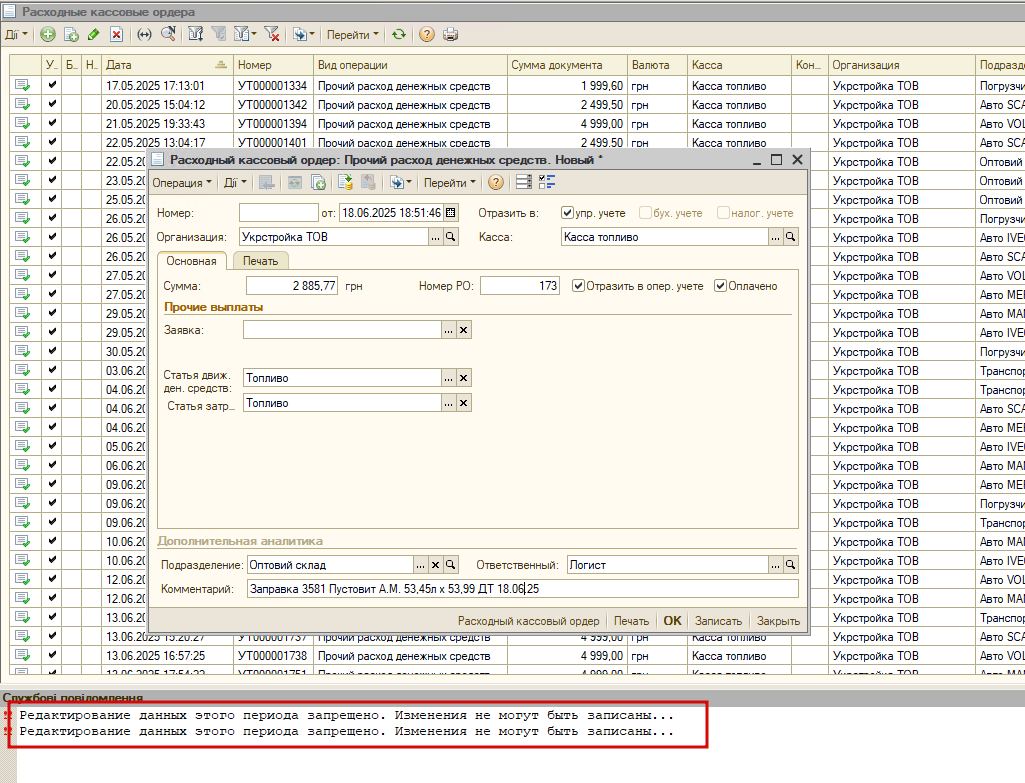
Task: Click Расходный кассовый ордер print form button
Action: coord(529,621)
